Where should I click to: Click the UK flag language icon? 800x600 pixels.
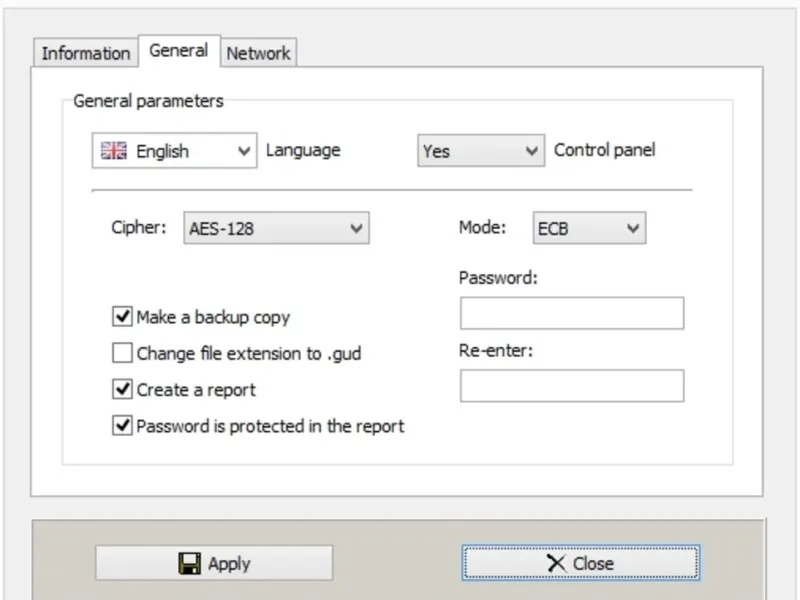[x=116, y=151]
